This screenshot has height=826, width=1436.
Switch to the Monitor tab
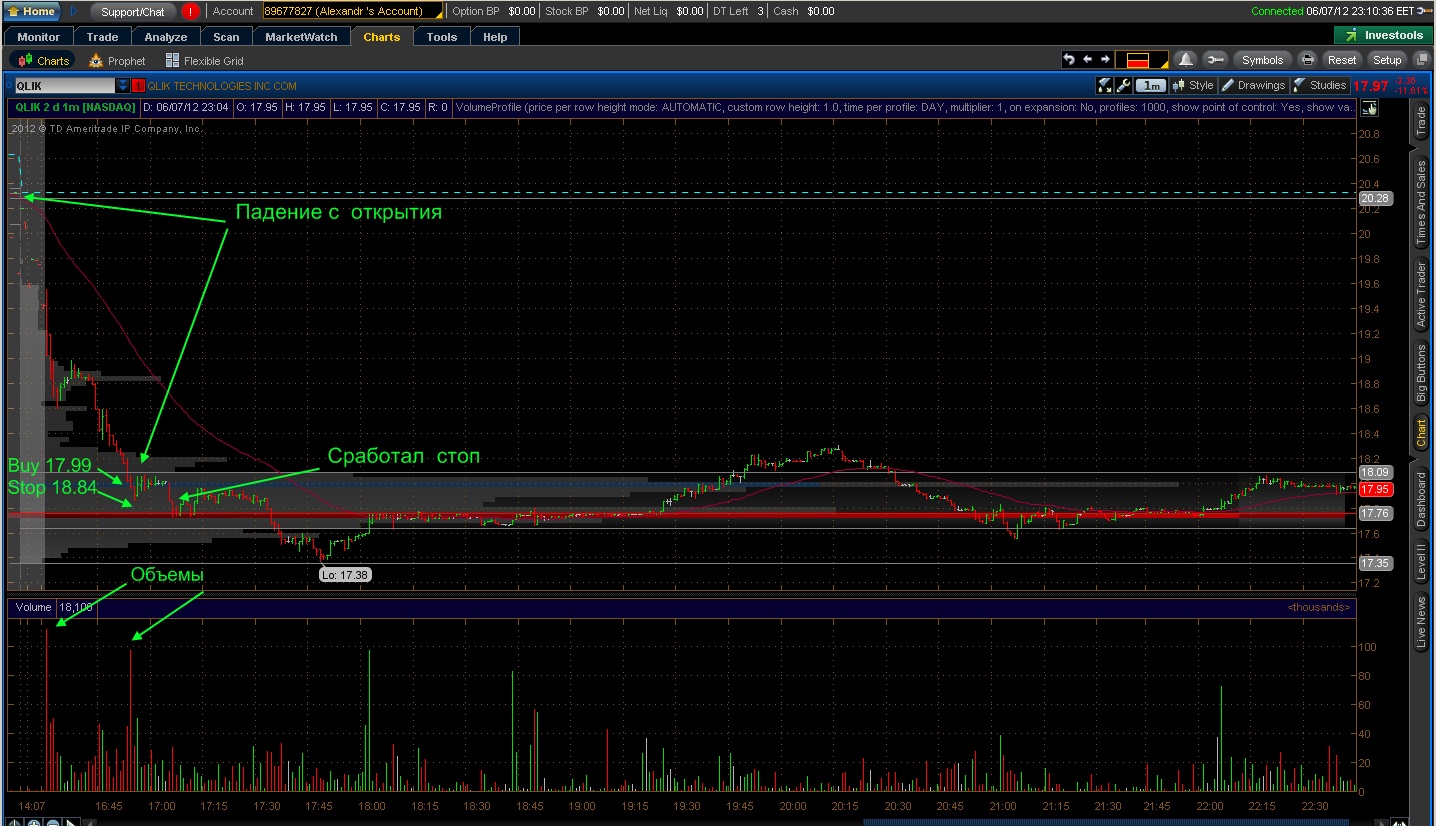pos(38,37)
